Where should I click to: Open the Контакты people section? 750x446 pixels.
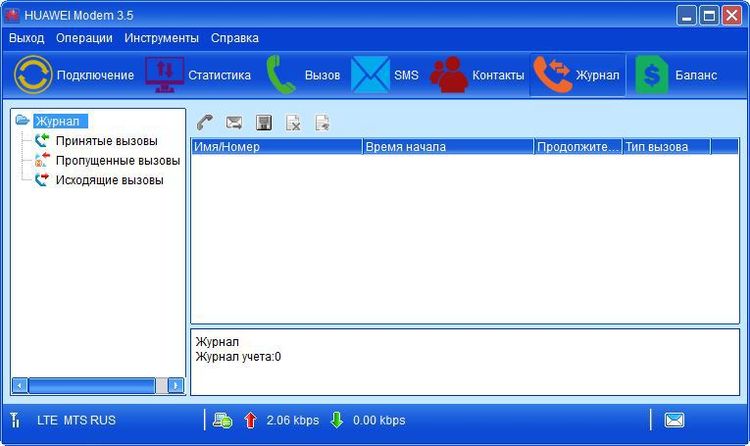coord(477,75)
